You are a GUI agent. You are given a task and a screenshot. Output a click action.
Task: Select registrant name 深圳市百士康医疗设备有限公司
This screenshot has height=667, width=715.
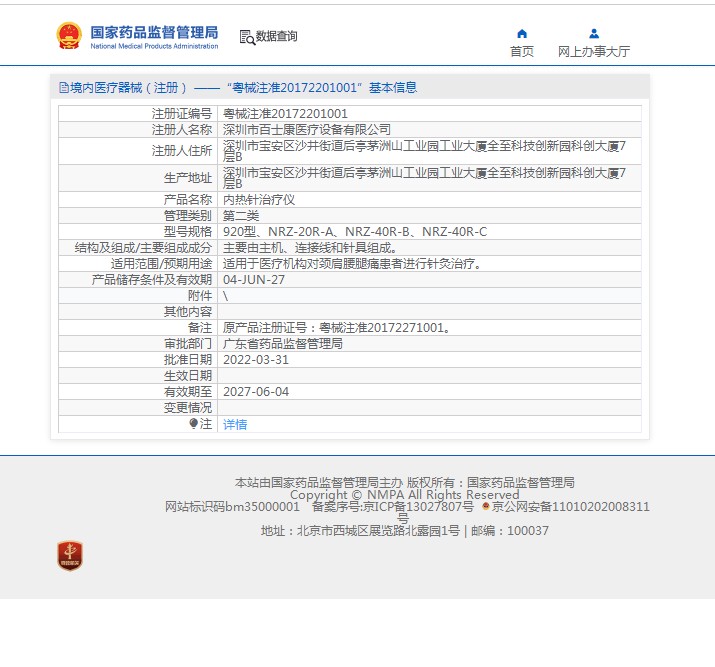pyautogui.click(x=306, y=130)
